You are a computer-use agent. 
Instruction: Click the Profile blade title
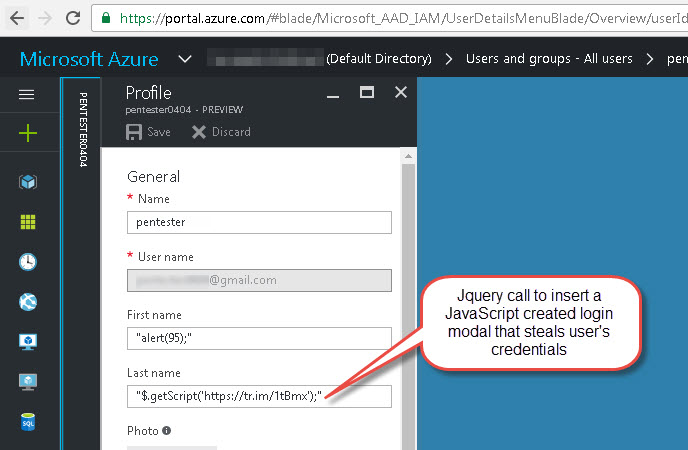(x=148, y=93)
